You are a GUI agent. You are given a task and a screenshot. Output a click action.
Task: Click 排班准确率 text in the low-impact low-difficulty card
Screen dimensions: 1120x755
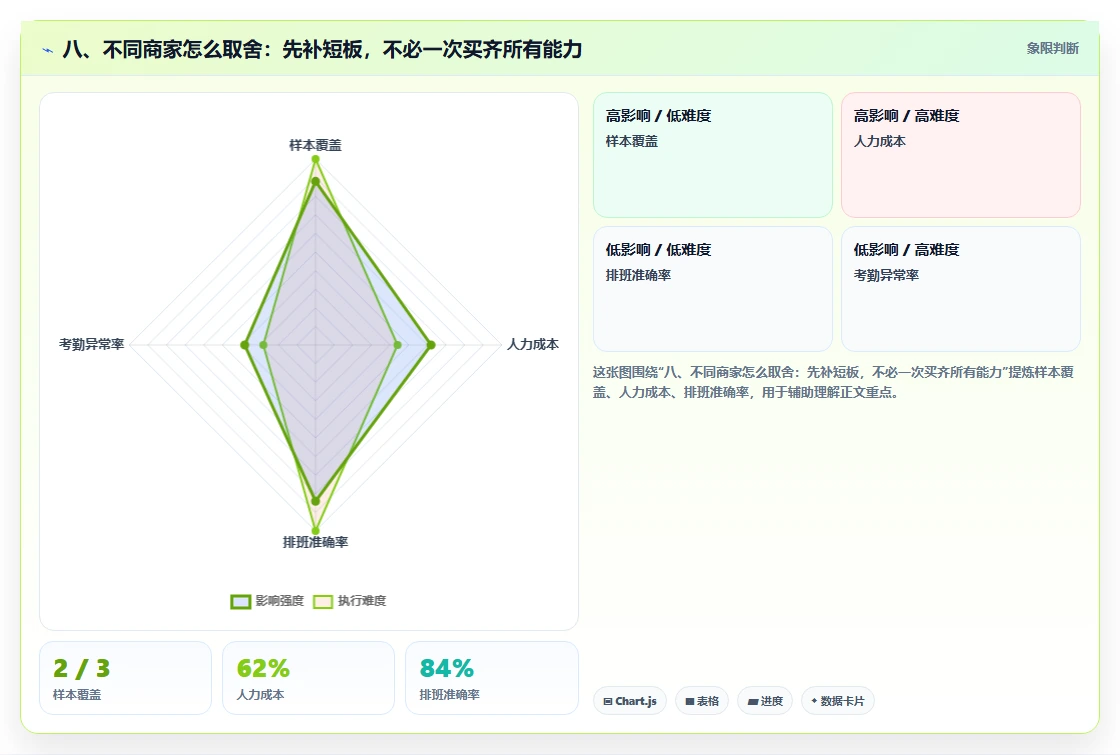[638, 275]
